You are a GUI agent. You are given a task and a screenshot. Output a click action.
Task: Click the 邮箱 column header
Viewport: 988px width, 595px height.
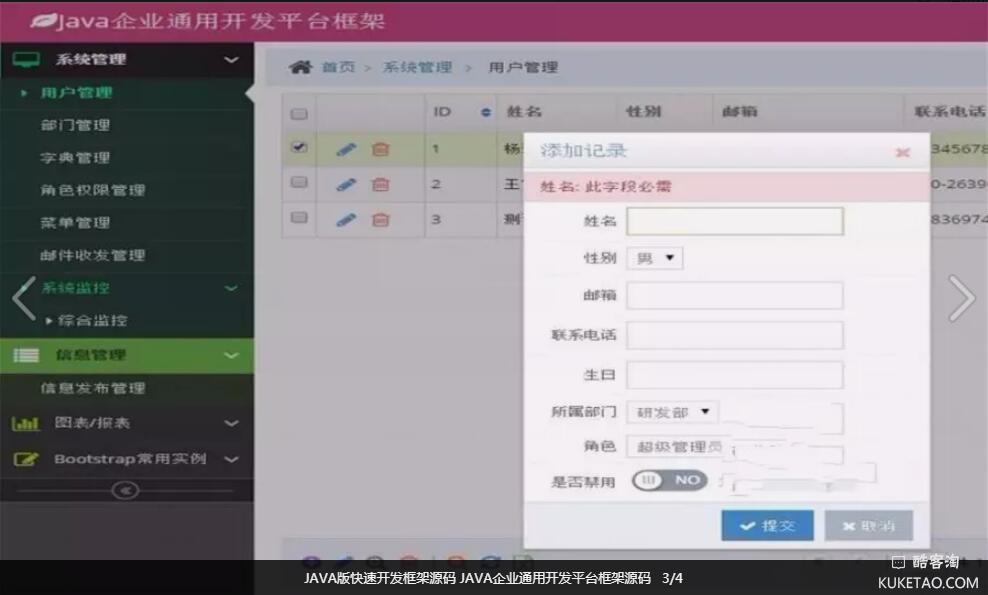coord(740,112)
